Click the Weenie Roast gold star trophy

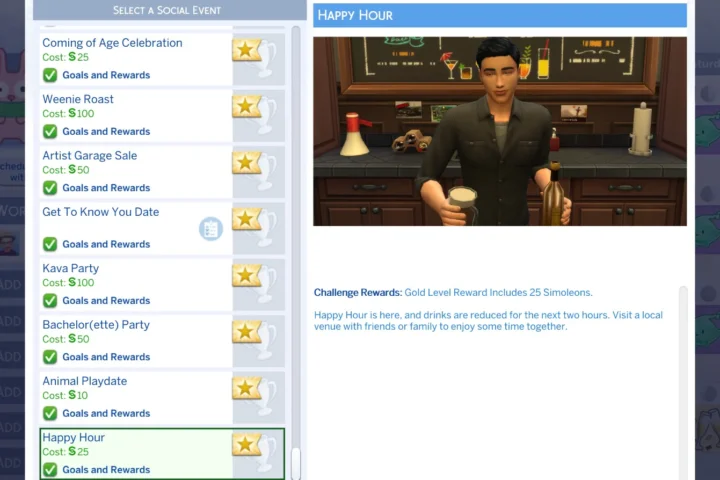tap(253, 114)
